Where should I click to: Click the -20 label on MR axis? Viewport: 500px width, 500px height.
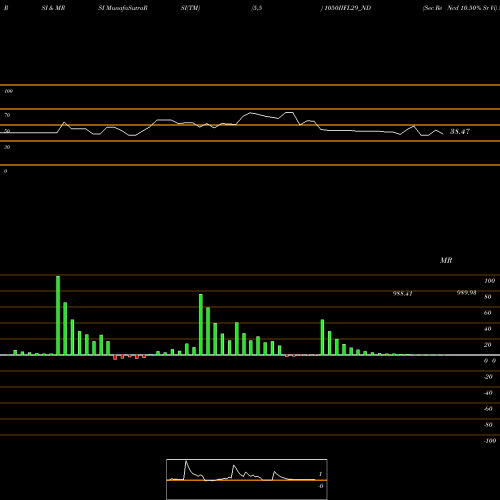click(x=488, y=377)
